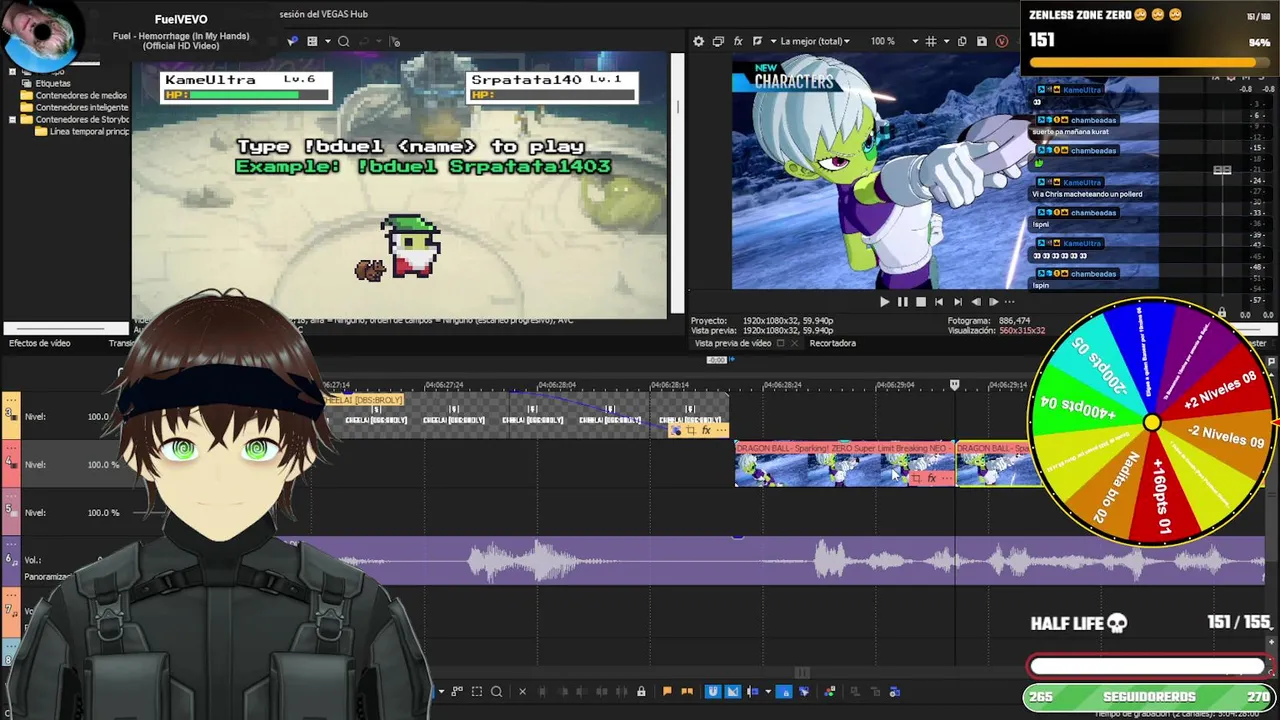Close the 'Vista previa de vídeo' tab

tap(794, 343)
